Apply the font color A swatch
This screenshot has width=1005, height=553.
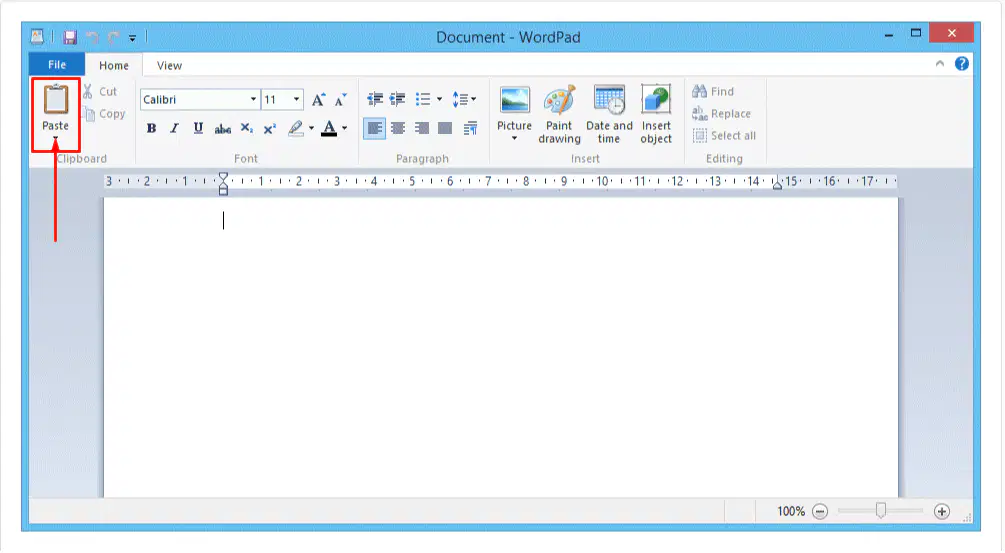click(x=329, y=128)
